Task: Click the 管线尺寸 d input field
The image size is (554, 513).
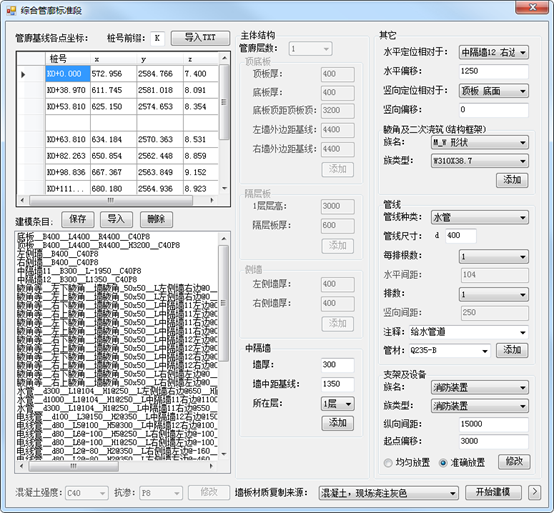Action: [461, 236]
